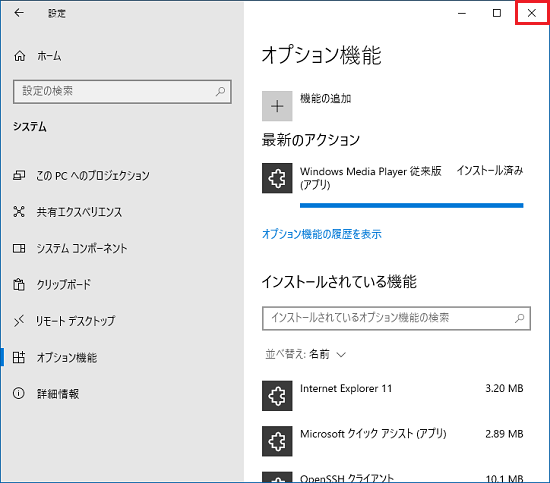
Task: Click the plus 機能の追加 button
Action: (x=277, y=106)
